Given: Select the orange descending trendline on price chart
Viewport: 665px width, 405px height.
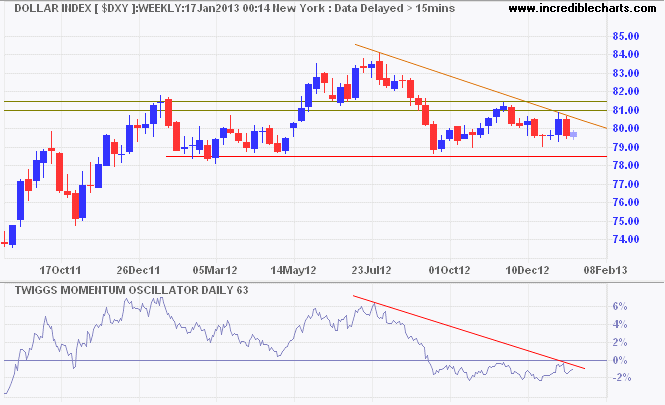Looking at the screenshot, I should (x=481, y=86).
